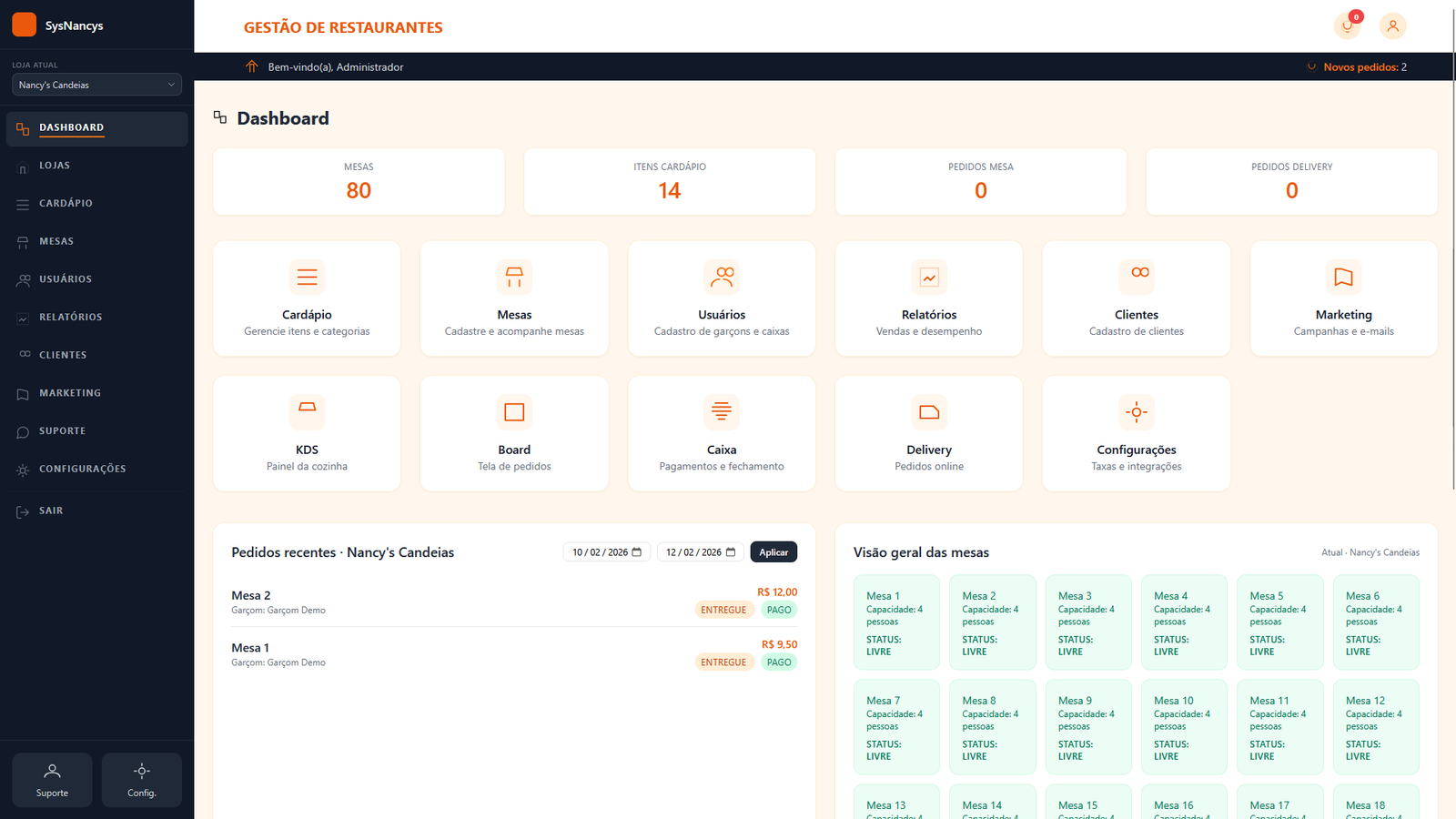Viewport: 1456px width, 819px height.
Task: Open the Nancy's Candeias store selector dropdown
Action: [x=96, y=84]
